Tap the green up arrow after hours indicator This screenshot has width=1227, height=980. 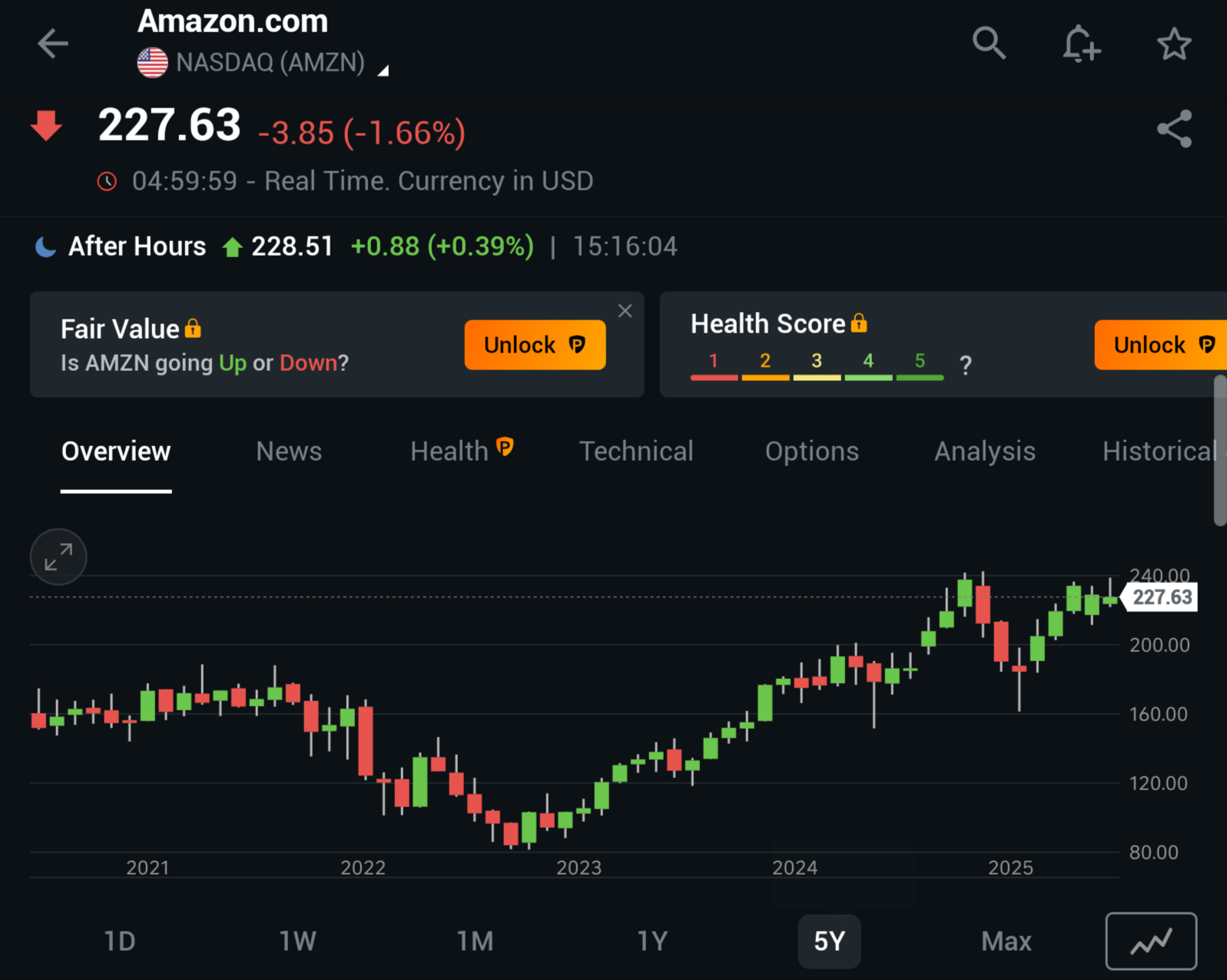click(x=232, y=247)
